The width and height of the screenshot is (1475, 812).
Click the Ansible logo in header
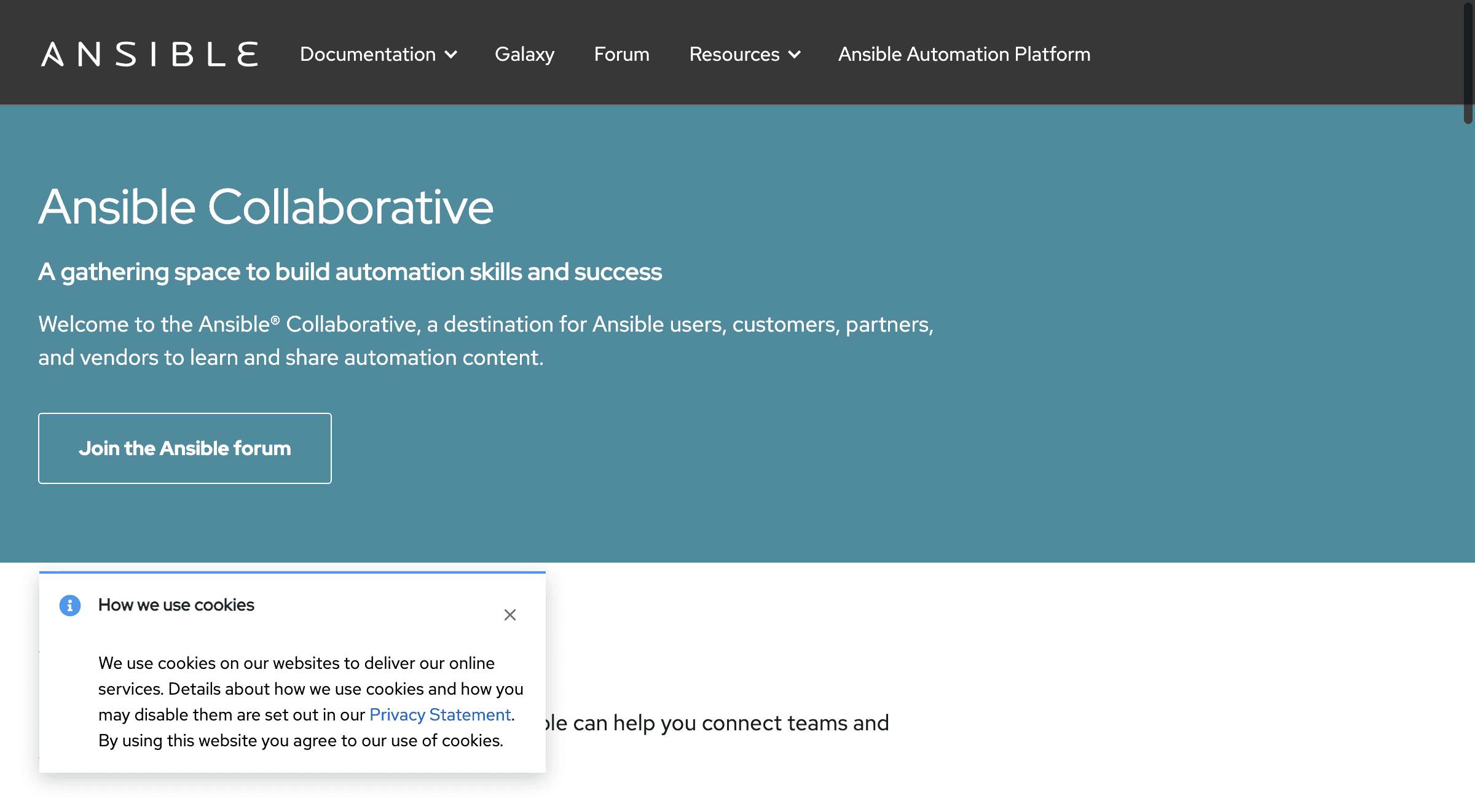(149, 54)
